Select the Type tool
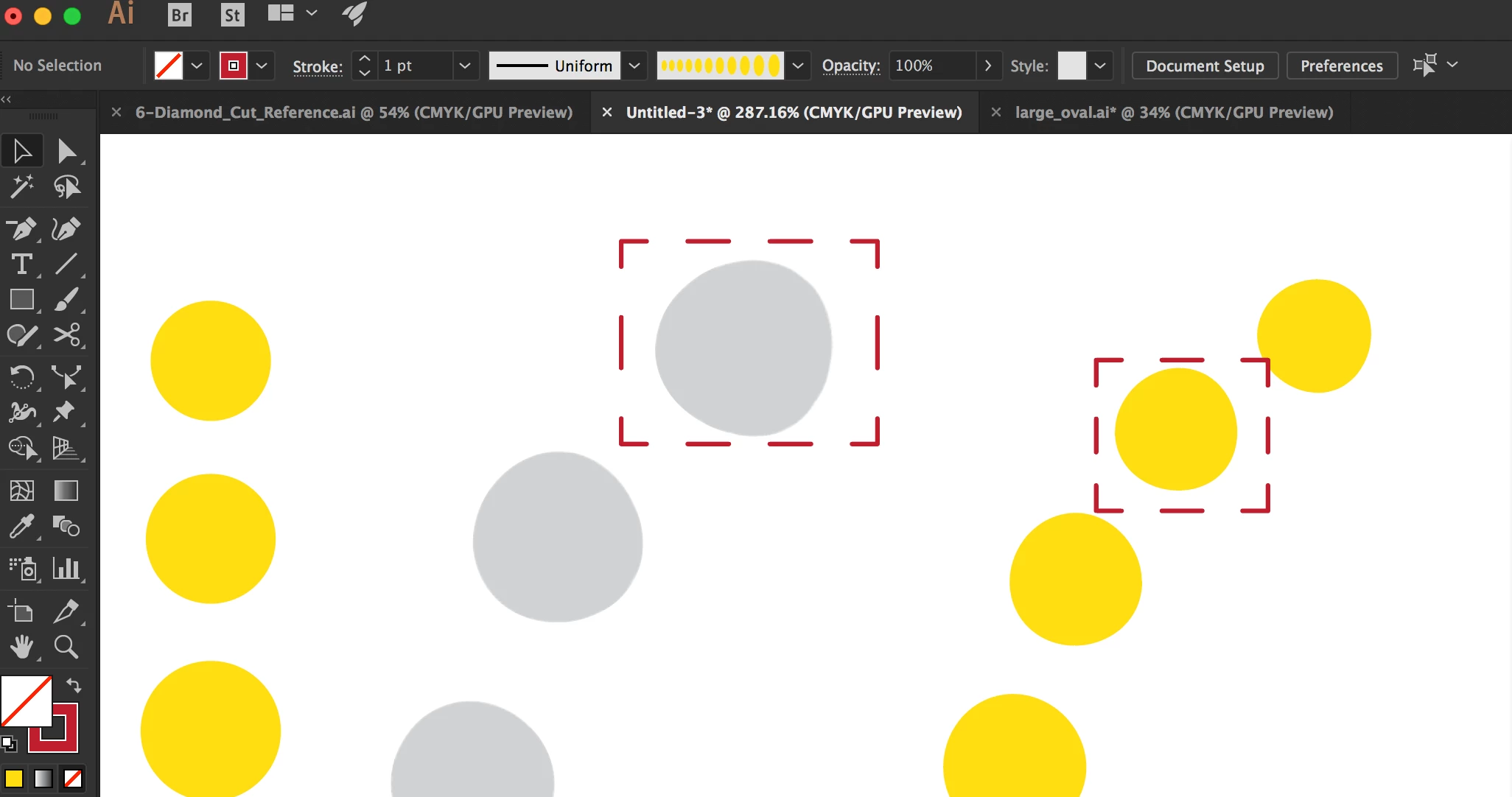Viewport: 1512px width, 797px height. click(x=21, y=264)
